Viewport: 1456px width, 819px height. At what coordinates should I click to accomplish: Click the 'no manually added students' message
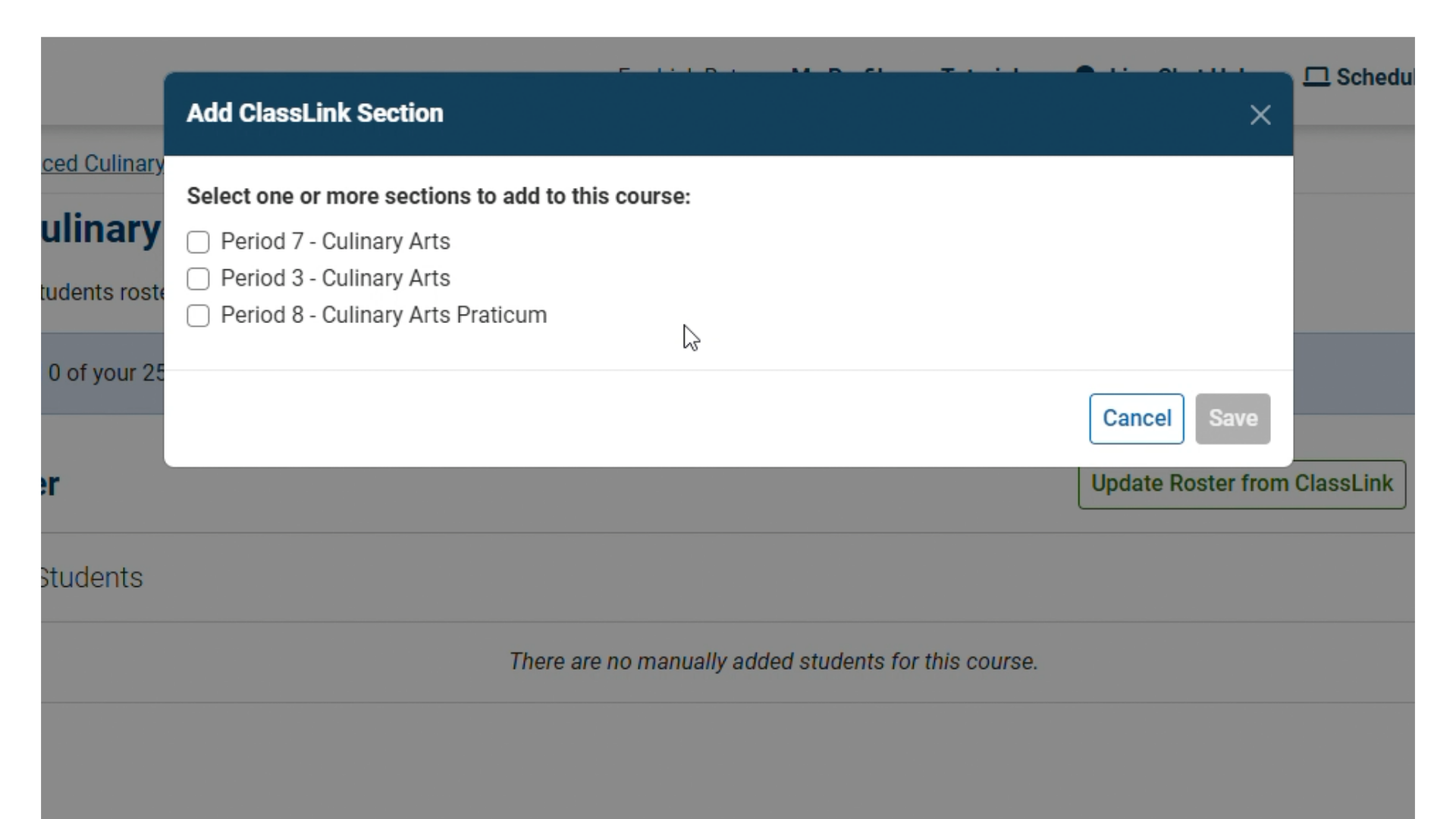773,661
